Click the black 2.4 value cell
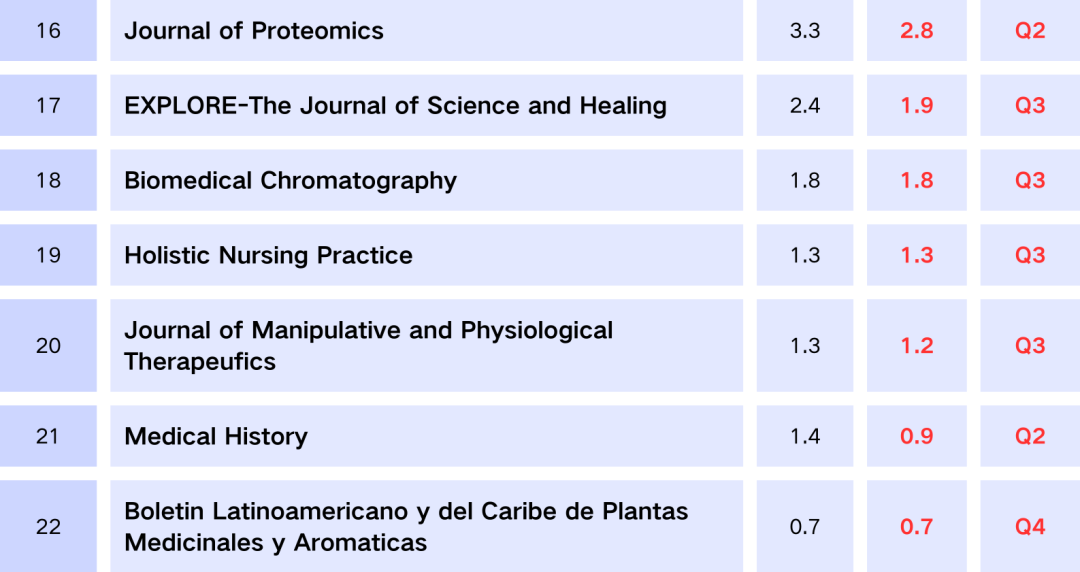 tap(804, 105)
